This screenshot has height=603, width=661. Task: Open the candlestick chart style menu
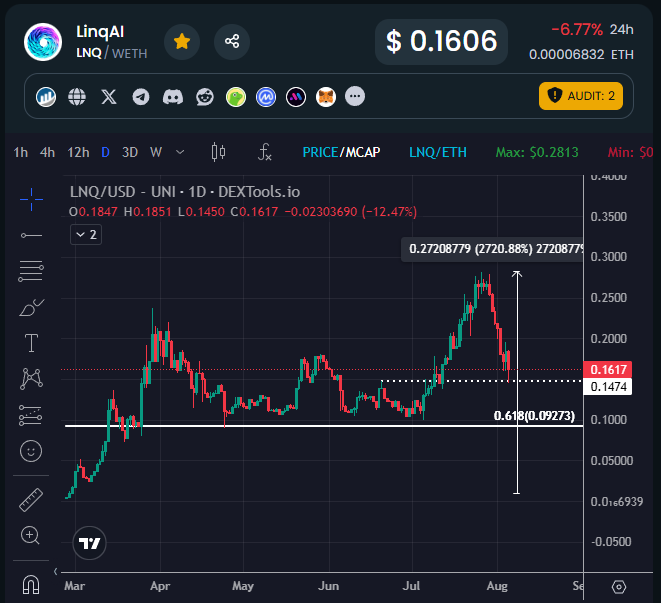(218, 152)
